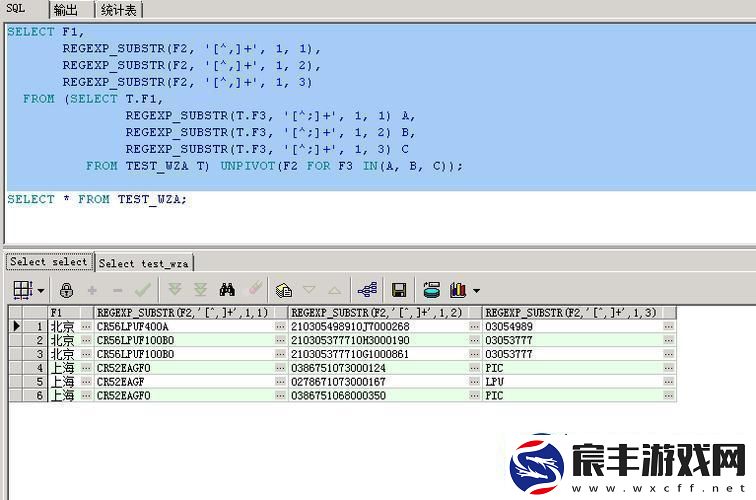This screenshot has width=756, height=500.
Task: Select the 'Select select' result tab
Action: coord(49,262)
